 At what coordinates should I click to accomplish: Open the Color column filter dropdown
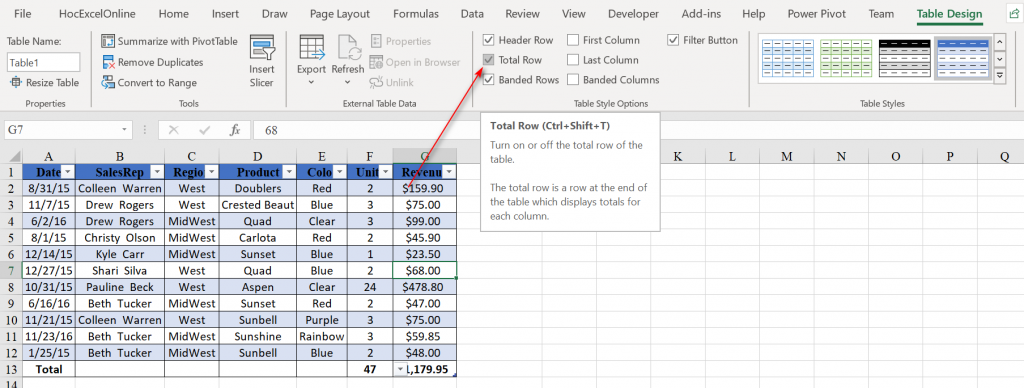[x=339, y=171]
